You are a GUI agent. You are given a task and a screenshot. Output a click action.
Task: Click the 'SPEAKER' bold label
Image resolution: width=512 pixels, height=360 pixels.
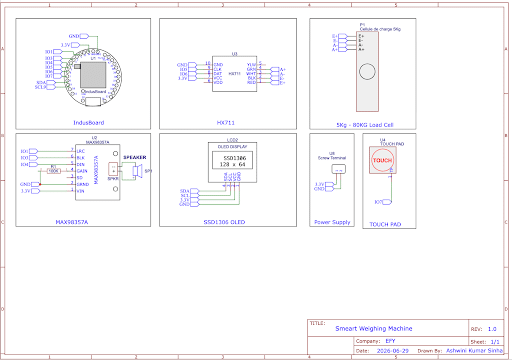pos(135,157)
